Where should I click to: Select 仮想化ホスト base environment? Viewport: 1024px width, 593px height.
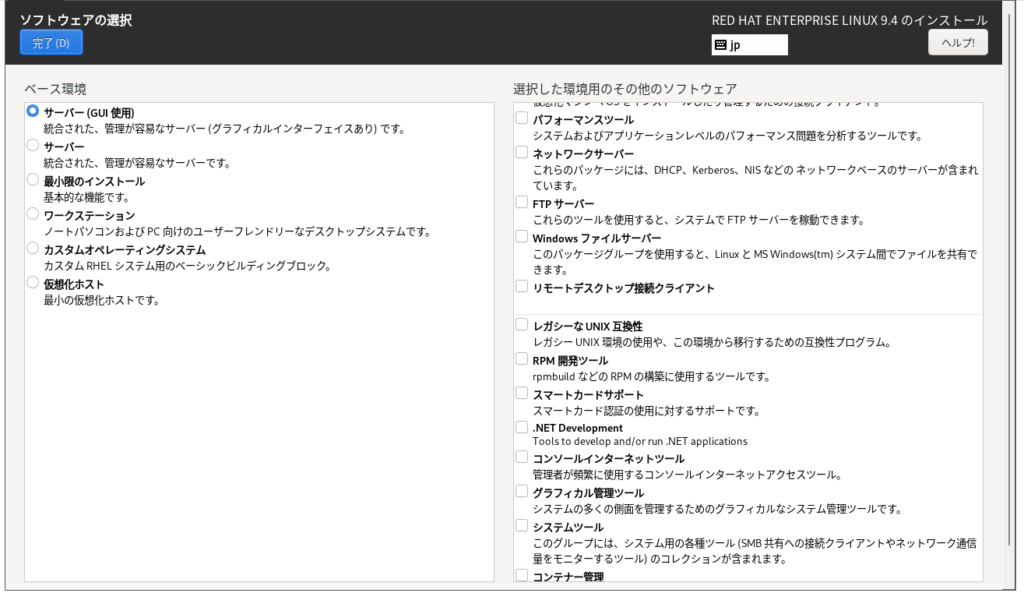pyautogui.click(x=34, y=283)
